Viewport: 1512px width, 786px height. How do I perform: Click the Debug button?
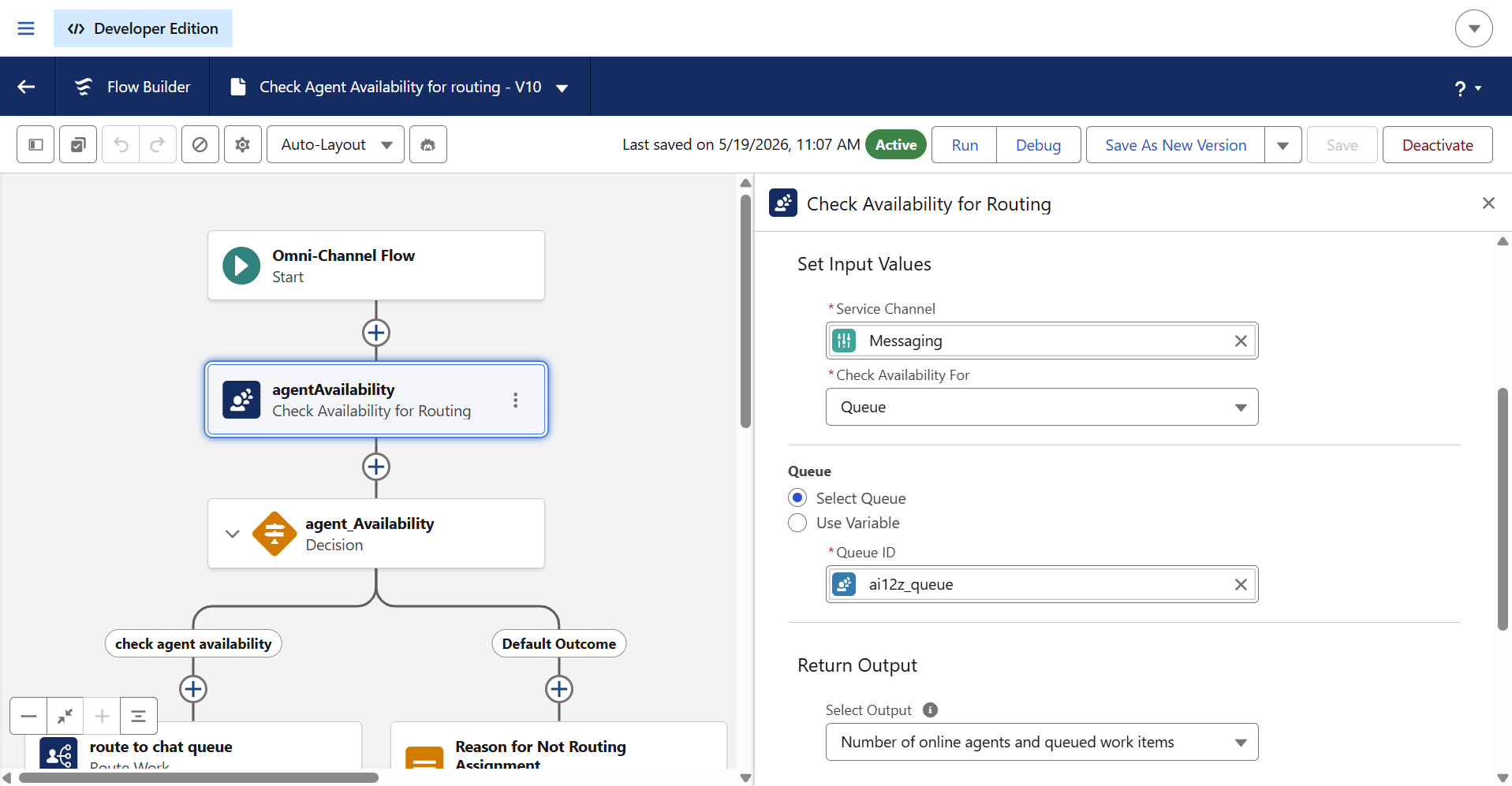(1038, 145)
